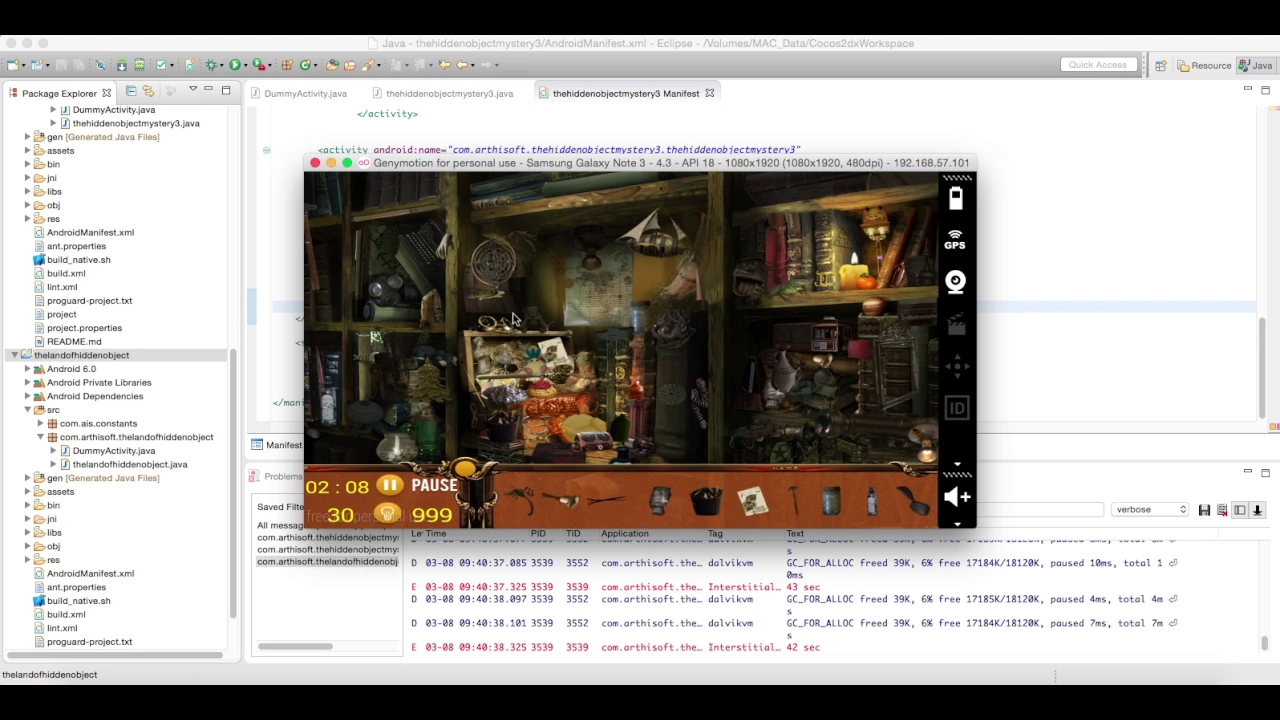1280x720 pixels.
Task: Pause the game with orange pause button
Action: pos(390,486)
